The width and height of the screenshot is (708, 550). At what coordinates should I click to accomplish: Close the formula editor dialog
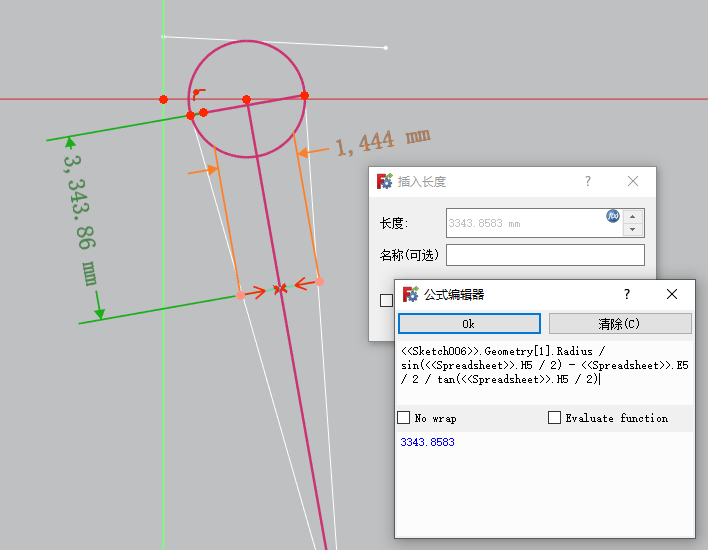[672, 294]
